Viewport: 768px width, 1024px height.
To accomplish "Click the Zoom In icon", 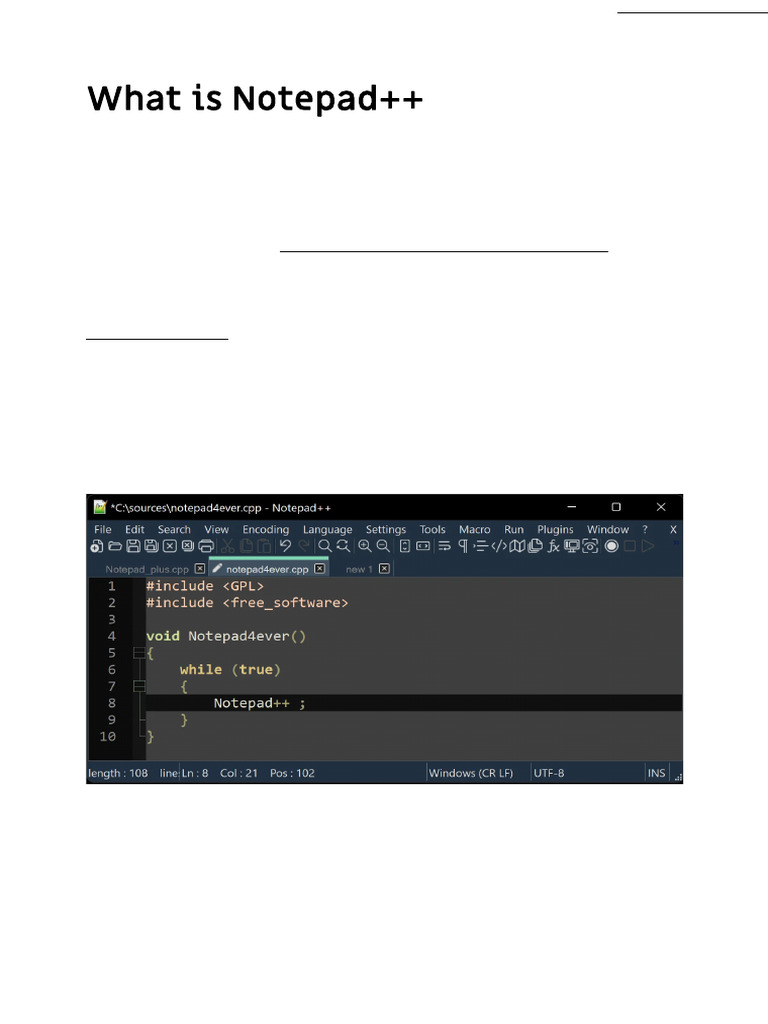I will 364,546.
